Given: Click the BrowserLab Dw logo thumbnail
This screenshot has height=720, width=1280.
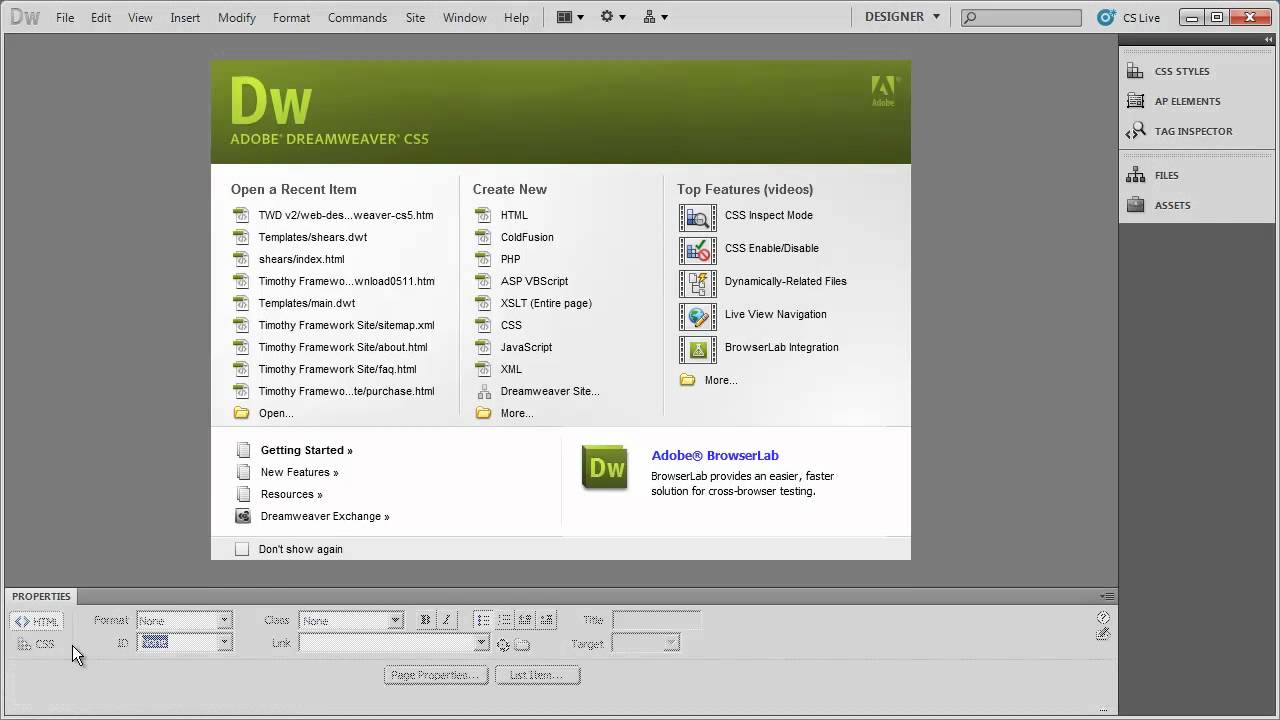Looking at the screenshot, I should [x=605, y=467].
